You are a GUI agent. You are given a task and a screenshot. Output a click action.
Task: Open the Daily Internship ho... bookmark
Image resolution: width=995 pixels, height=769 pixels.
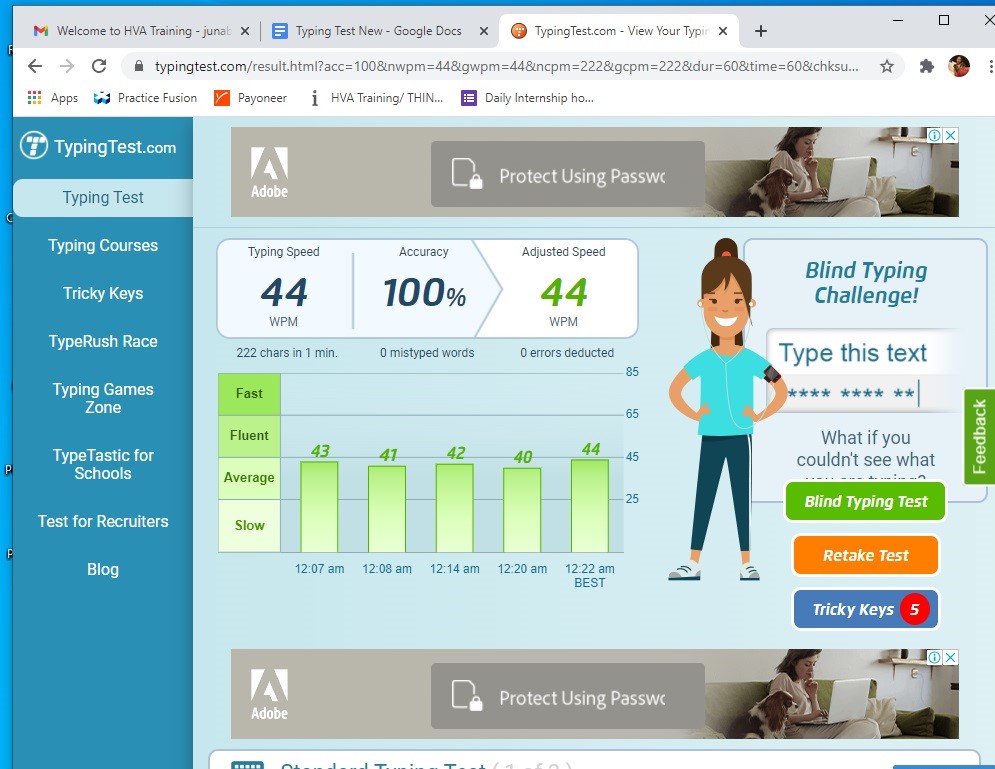click(528, 98)
